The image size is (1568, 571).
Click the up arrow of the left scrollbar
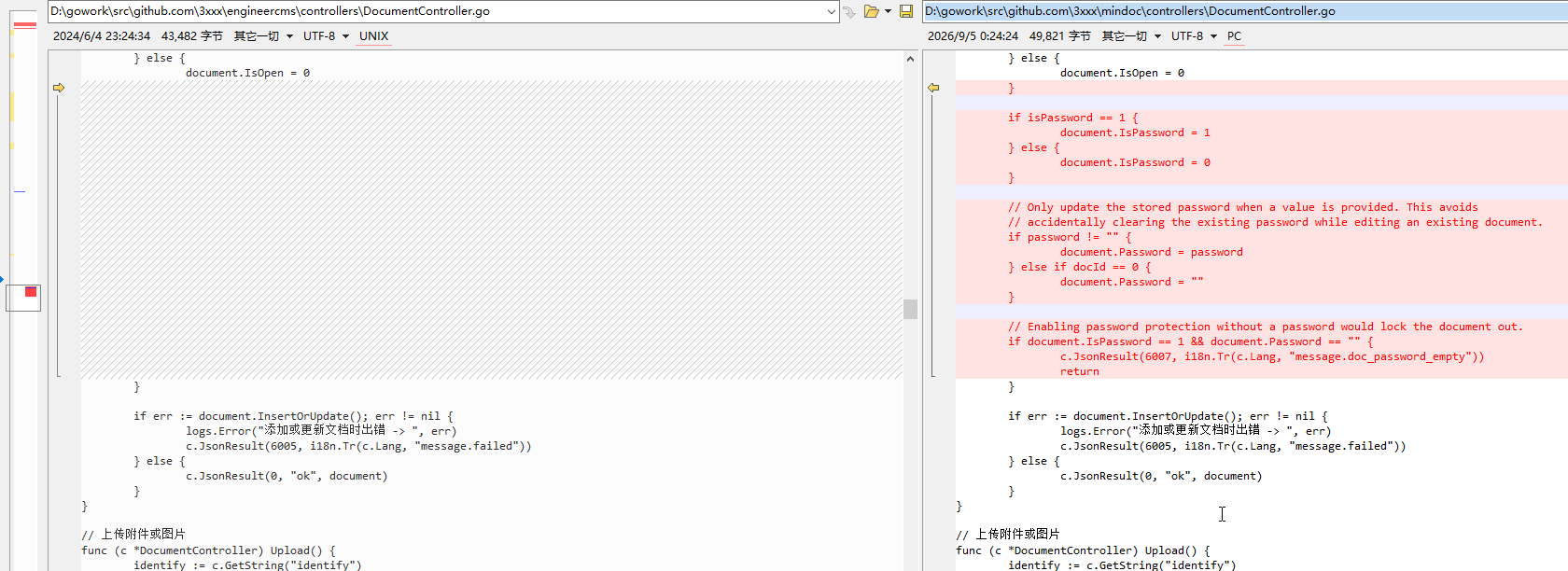[x=910, y=59]
